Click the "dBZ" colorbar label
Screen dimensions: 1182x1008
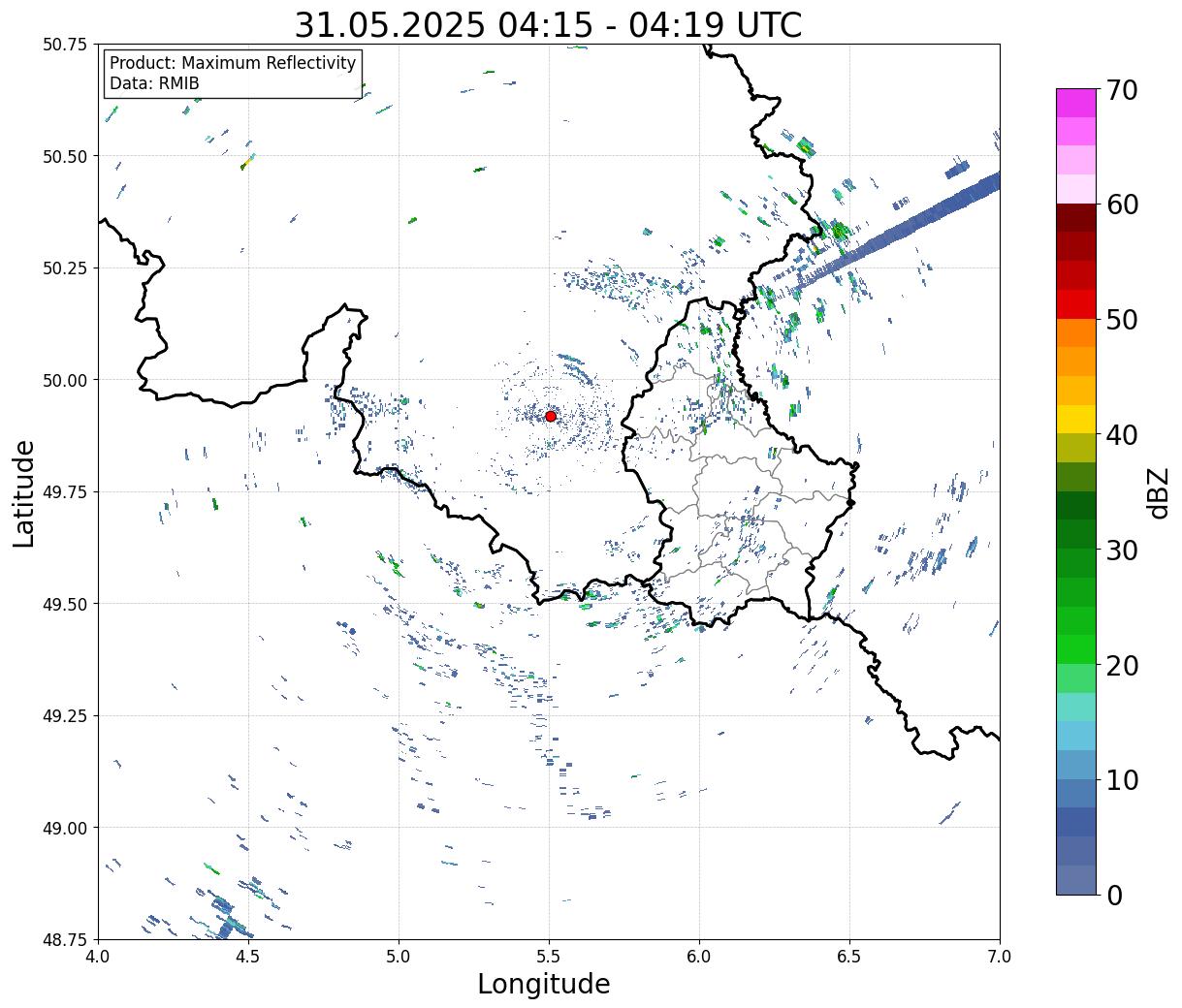(1159, 492)
